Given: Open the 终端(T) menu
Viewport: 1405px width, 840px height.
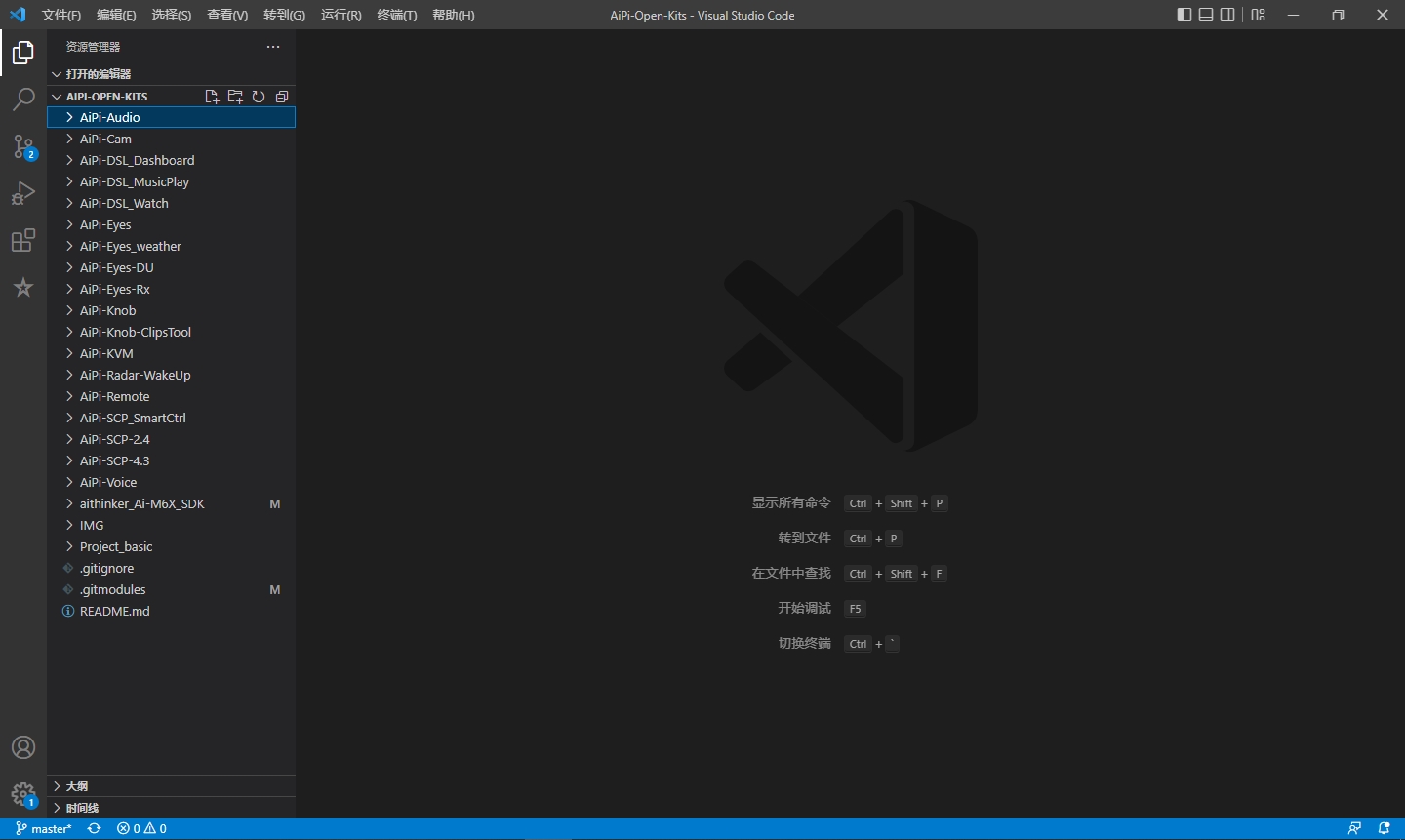Looking at the screenshot, I should (396, 15).
